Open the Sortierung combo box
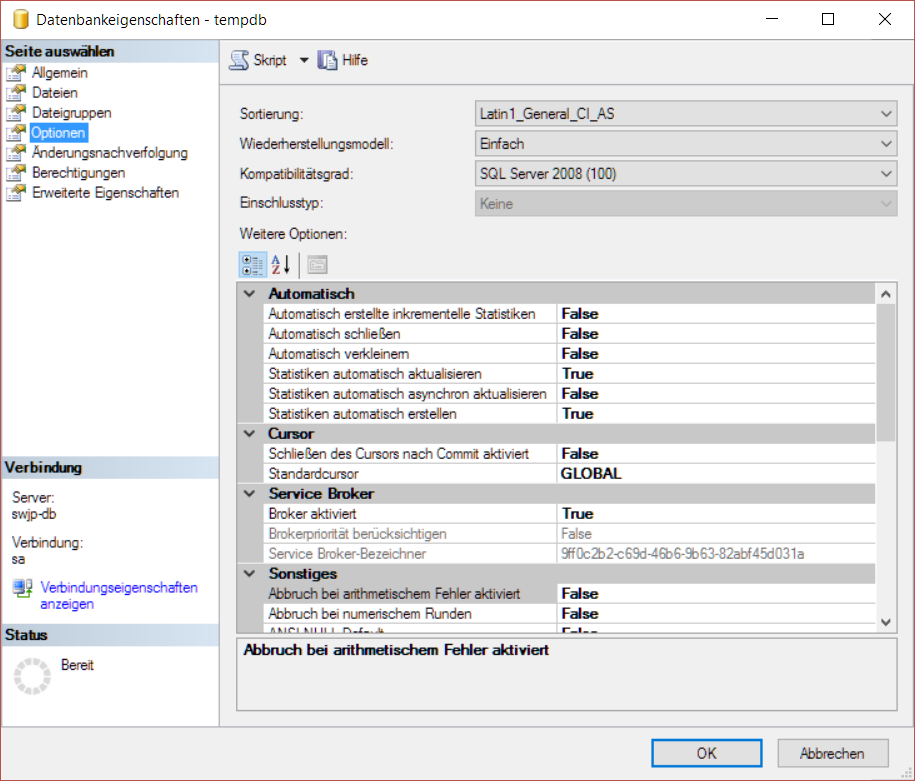Viewport: 915px width, 781px height. [886, 114]
